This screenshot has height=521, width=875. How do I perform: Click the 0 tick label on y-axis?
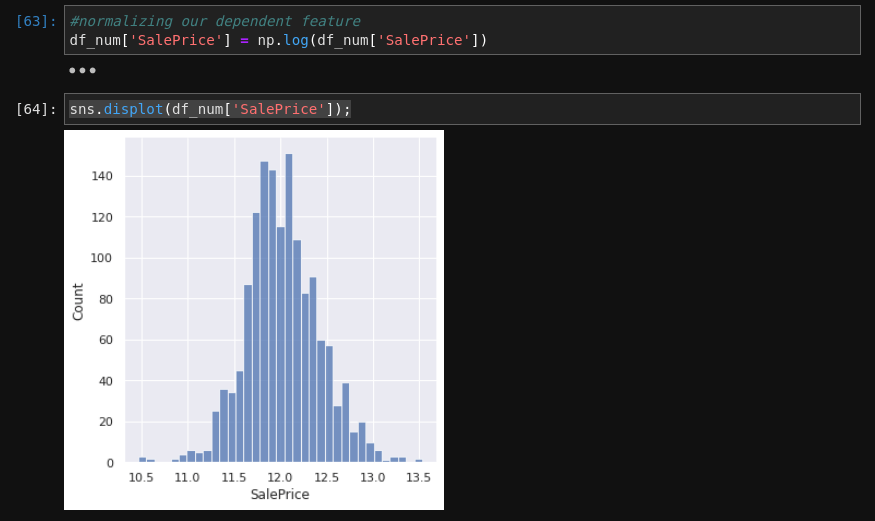[110, 463]
